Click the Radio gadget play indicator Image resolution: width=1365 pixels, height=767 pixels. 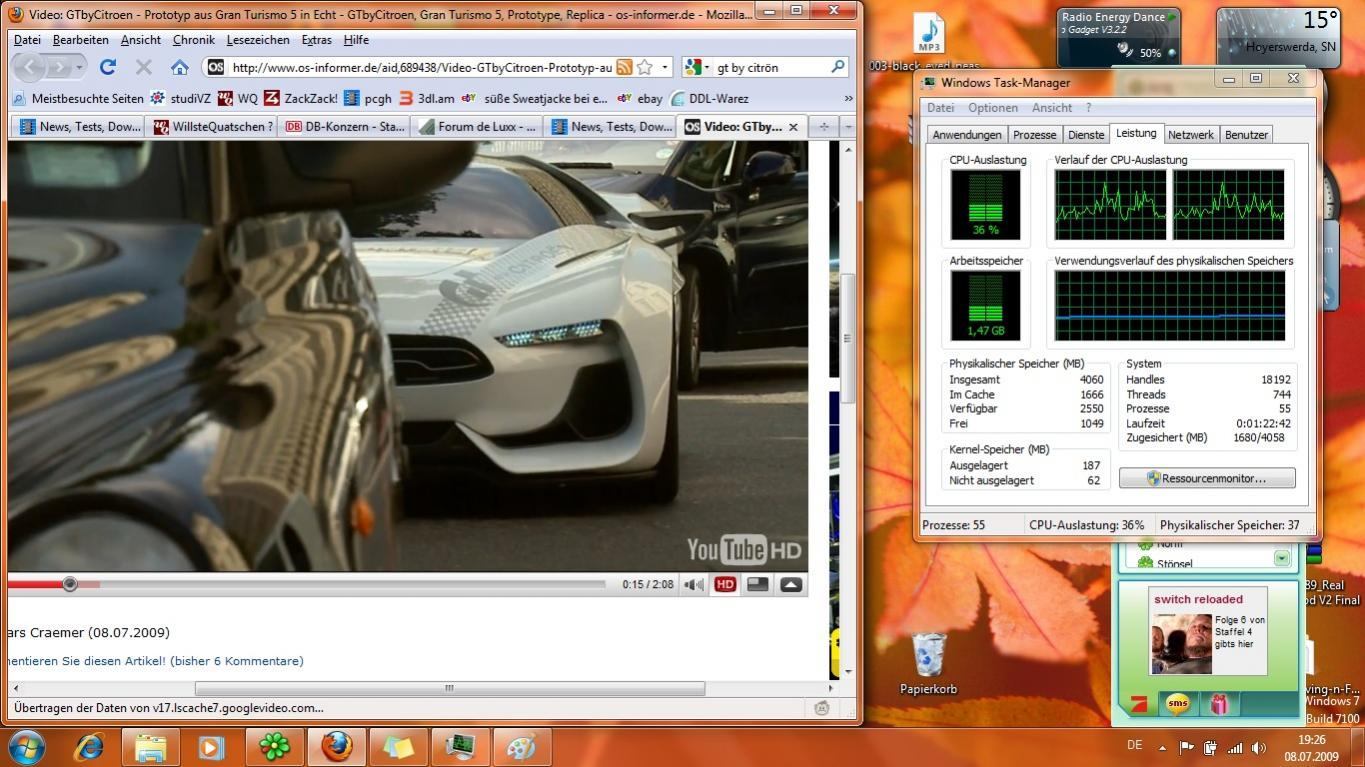(x=1172, y=17)
